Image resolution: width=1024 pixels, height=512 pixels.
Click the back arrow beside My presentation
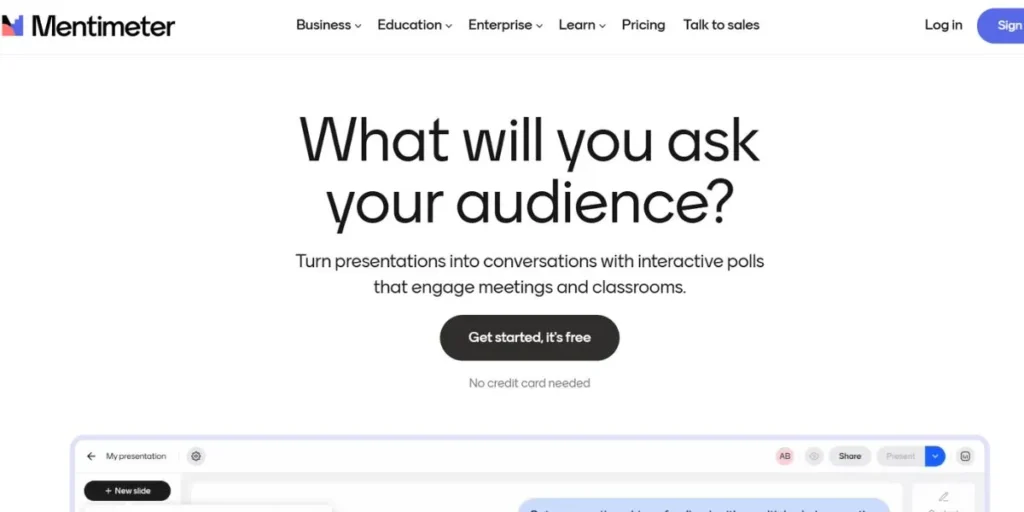tap(91, 456)
